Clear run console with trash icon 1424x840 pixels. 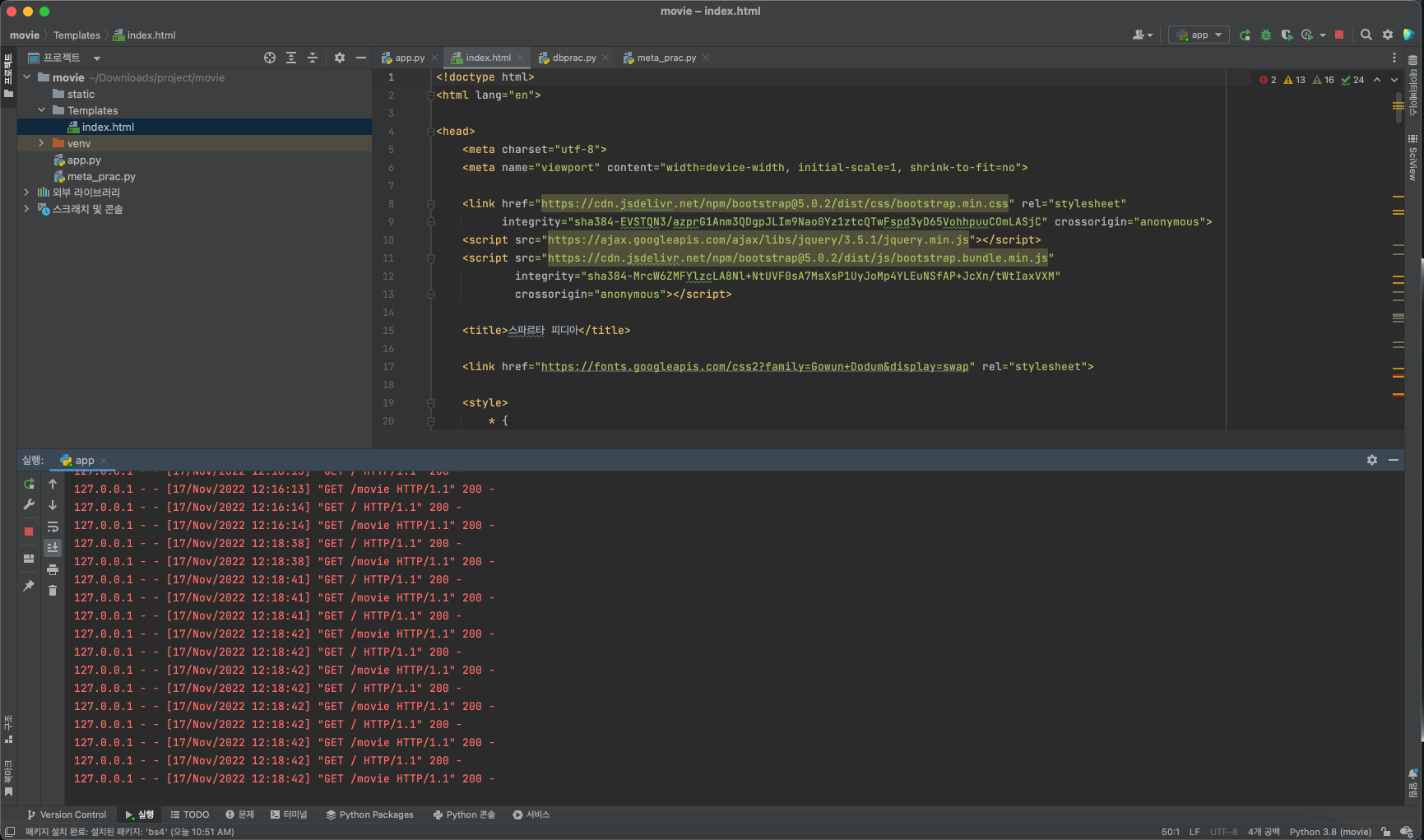click(x=53, y=590)
